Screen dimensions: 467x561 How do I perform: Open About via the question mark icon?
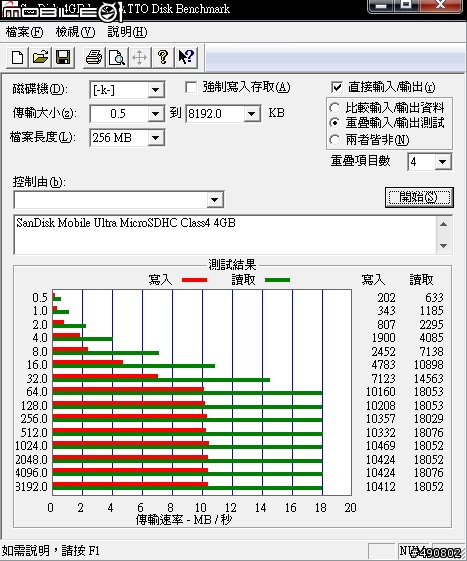click(x=163, y=57)
